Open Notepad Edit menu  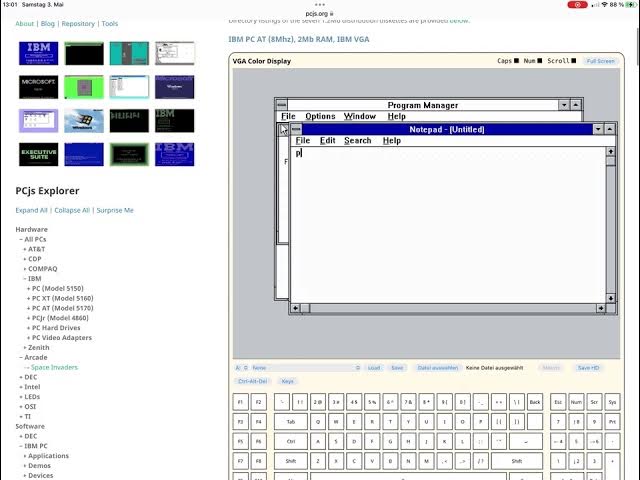(327, 140)
